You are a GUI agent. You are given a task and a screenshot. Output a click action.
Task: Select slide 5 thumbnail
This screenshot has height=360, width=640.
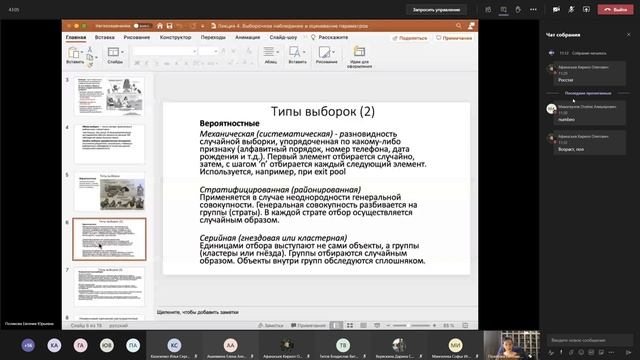109,192
